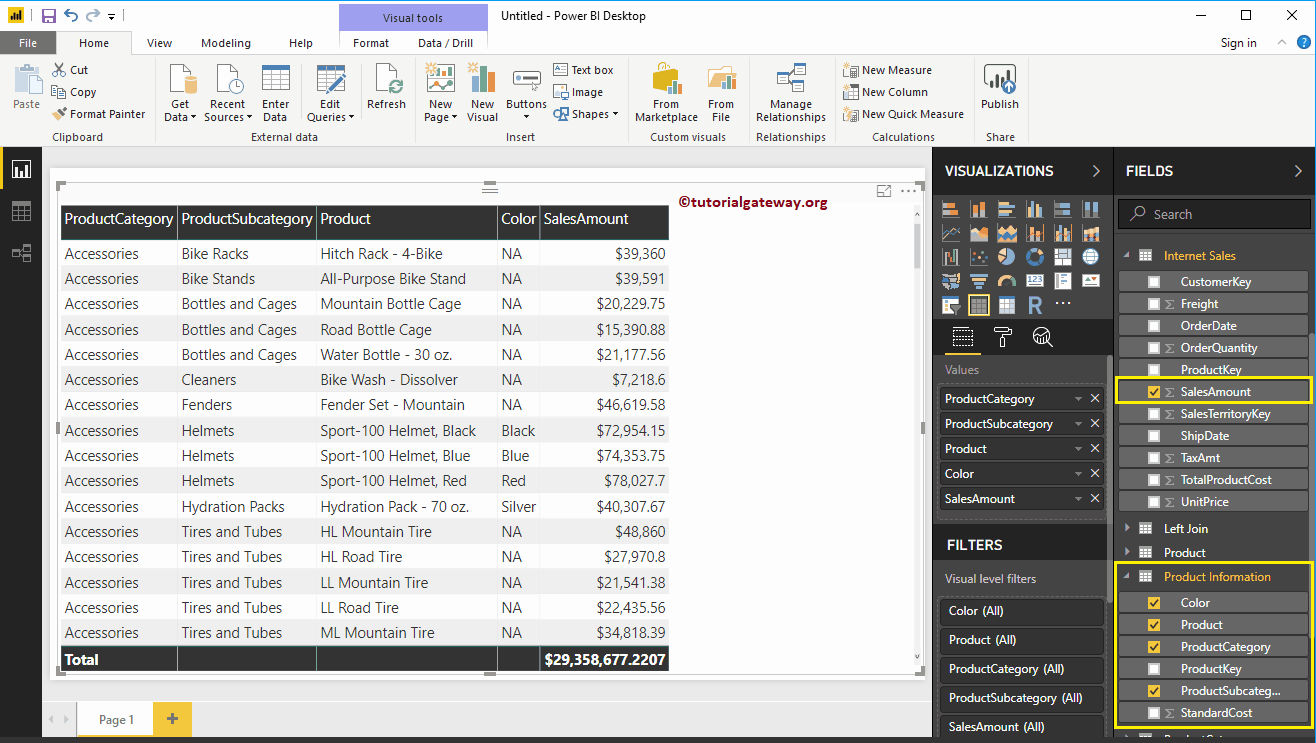Switch to the Modeling ribbon tab
The height and width of the screenshot is (743, 1316).
pos(225,43)
